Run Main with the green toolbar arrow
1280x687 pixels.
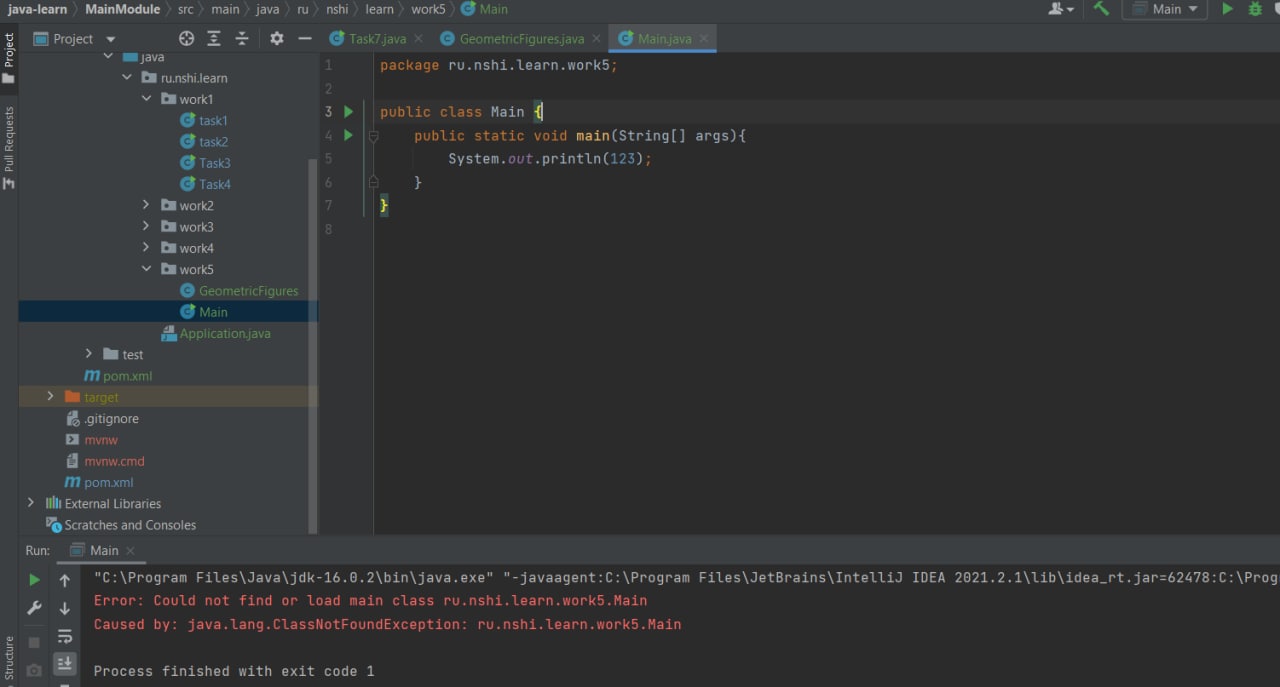tap(1227, 9)
